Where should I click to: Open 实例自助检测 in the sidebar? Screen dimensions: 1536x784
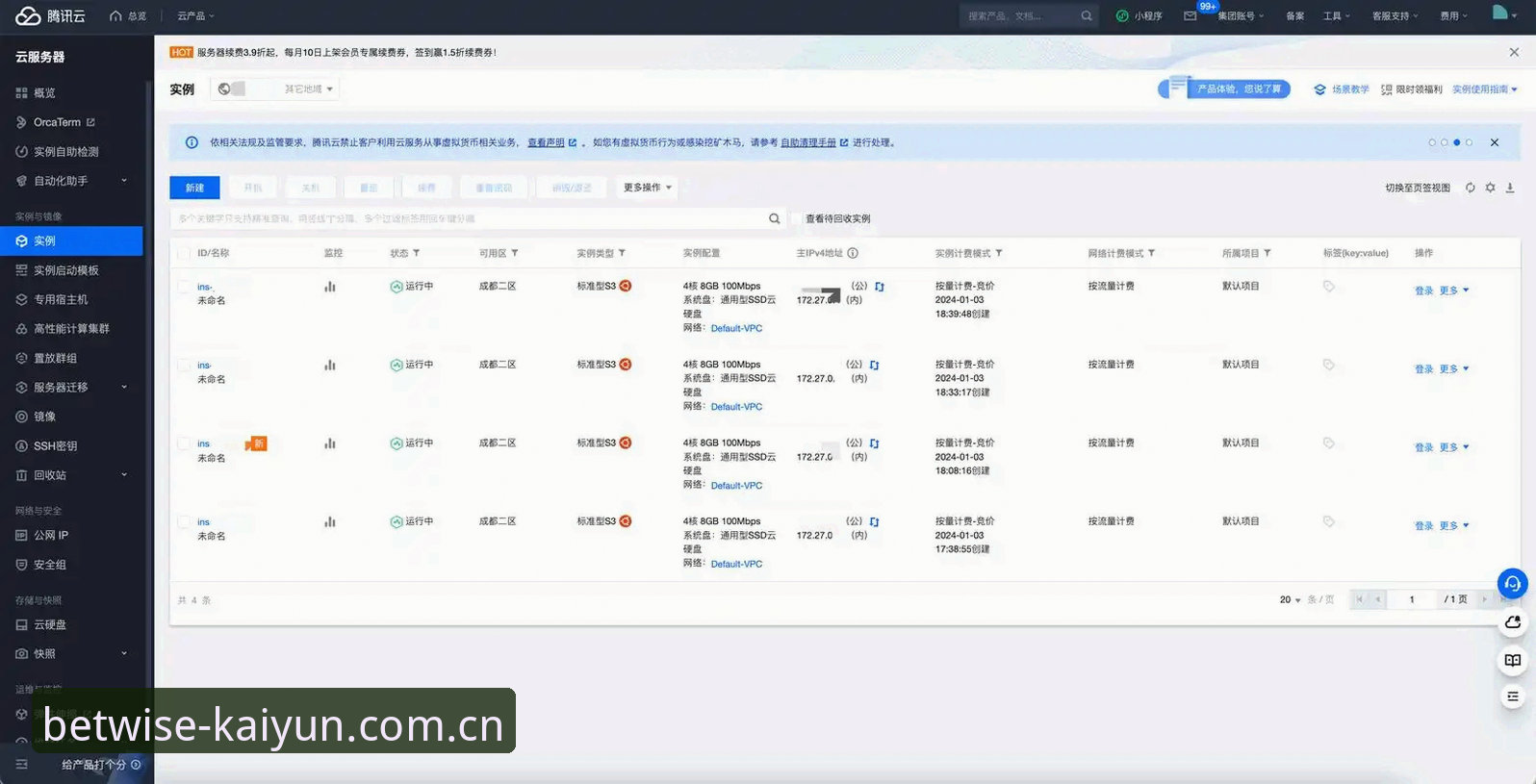[x=65, y=152]
